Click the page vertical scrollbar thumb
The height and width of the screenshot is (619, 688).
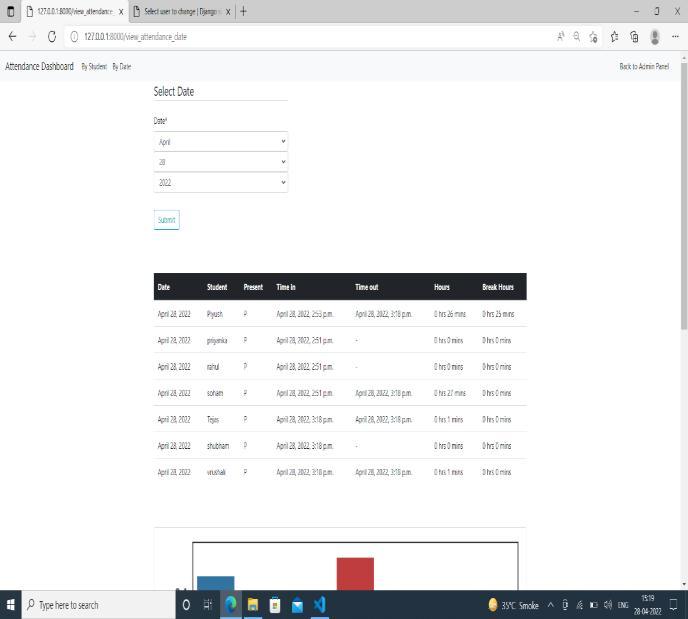pyautogui.click(x=684, y=195)
